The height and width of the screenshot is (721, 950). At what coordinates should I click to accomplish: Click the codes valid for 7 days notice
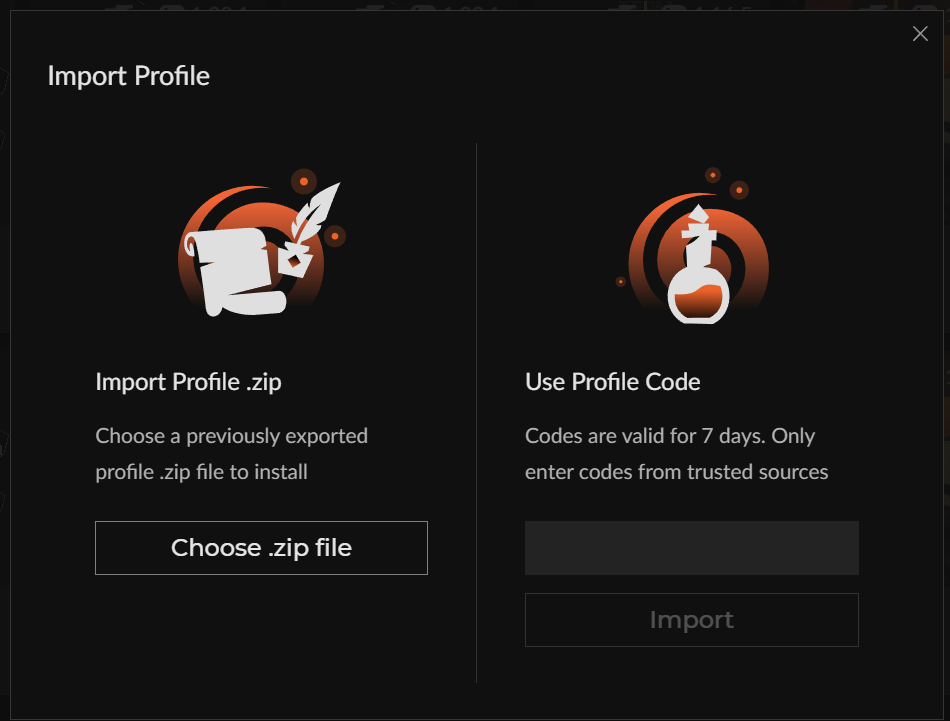676,454
